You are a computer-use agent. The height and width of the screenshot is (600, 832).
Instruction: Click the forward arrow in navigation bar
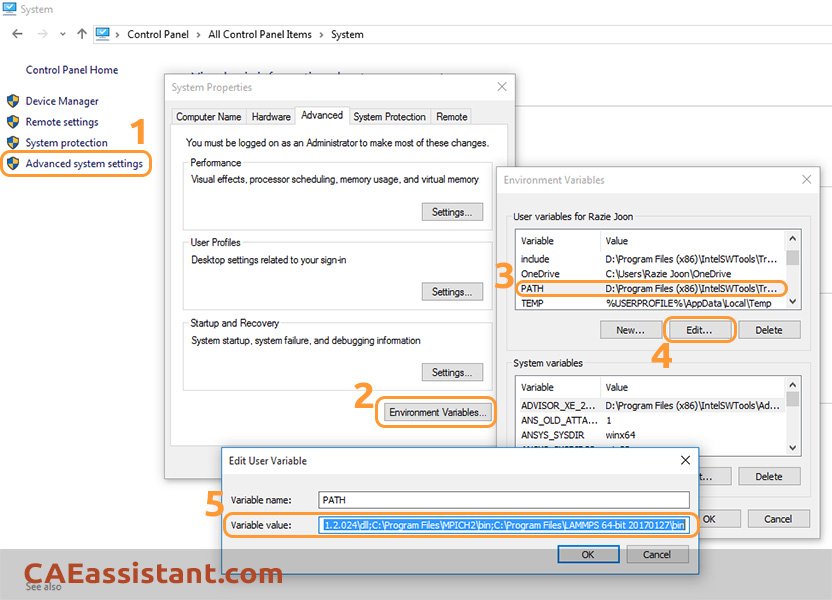pyautogui.click(x=42, y=34)
